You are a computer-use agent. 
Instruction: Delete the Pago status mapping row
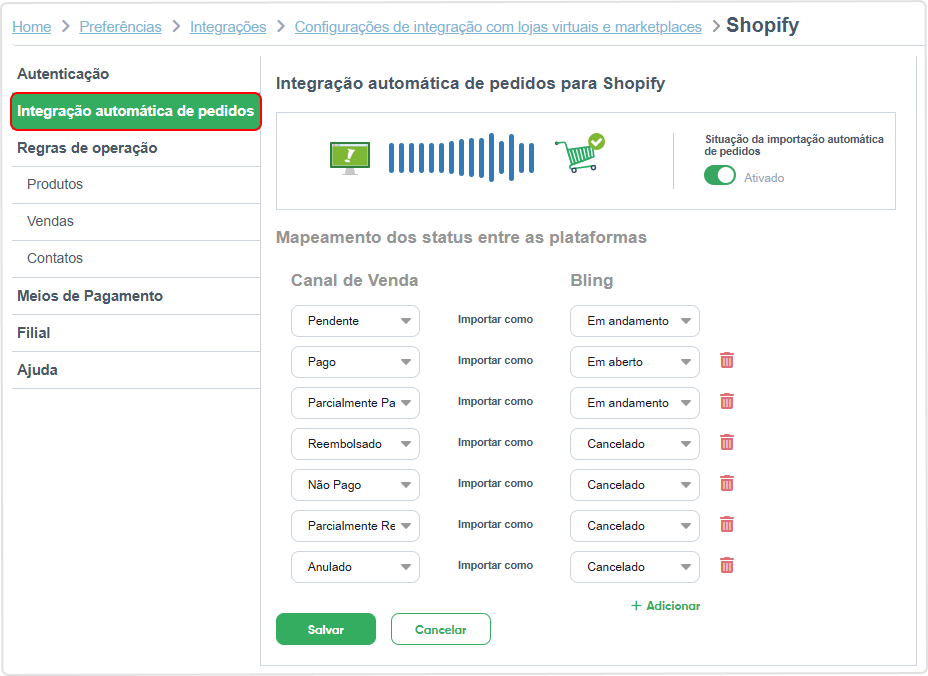tap(727, 360)
